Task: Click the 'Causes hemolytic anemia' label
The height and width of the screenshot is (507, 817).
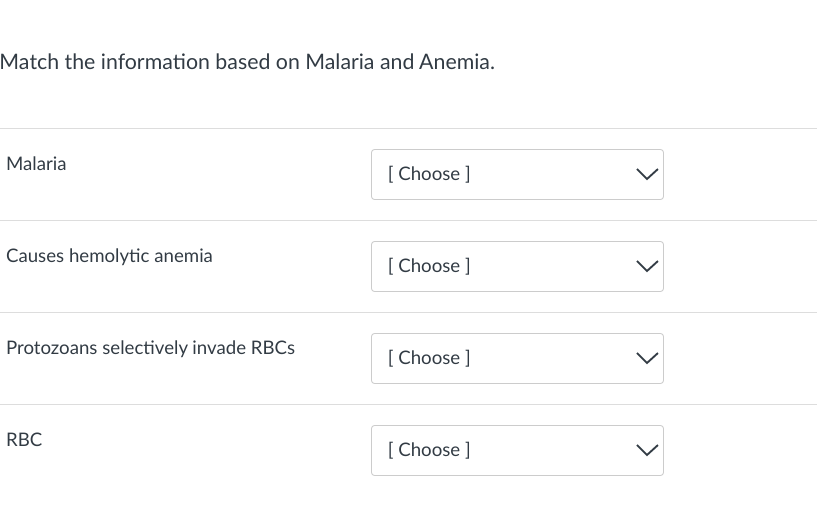Action: 109,256
